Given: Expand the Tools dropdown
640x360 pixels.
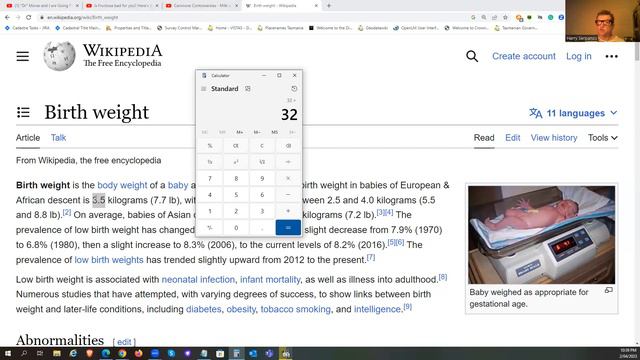Looking at the screenshot, I should tap(602, 138).
